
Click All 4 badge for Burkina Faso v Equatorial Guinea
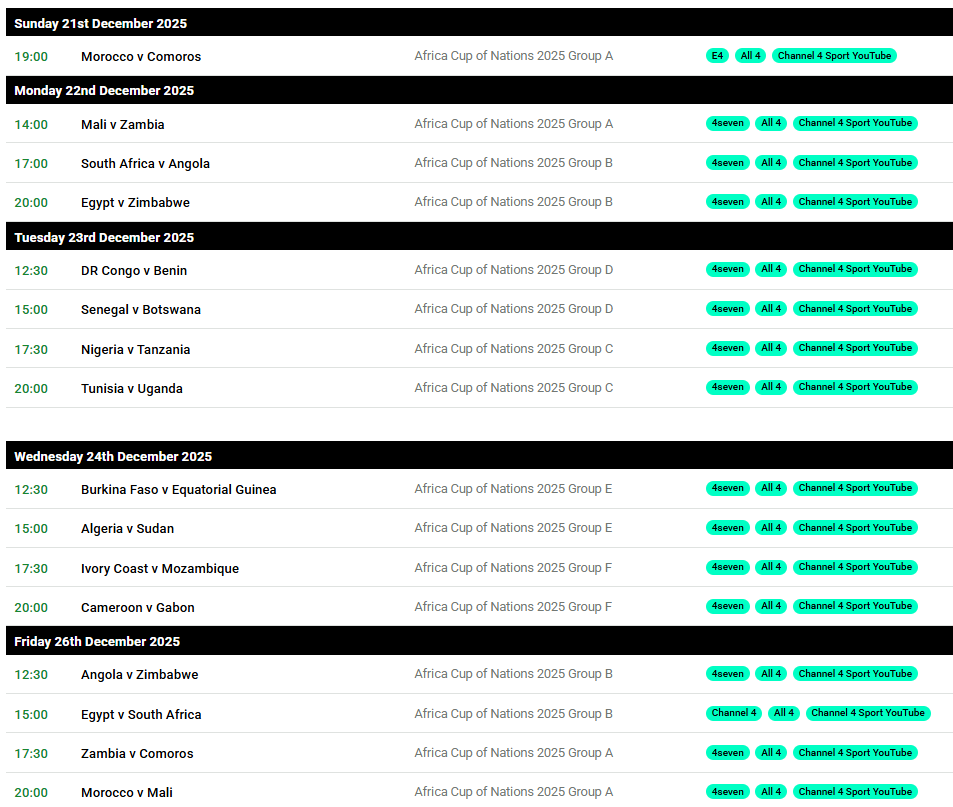[x=771, y=488]
